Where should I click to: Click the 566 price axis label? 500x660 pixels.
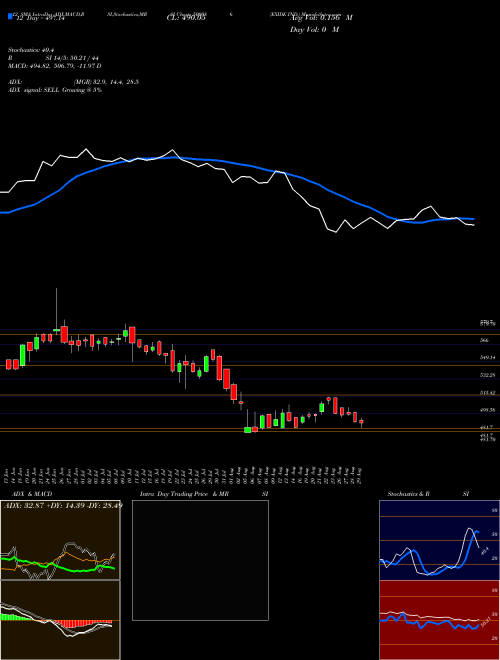[484, 340]
